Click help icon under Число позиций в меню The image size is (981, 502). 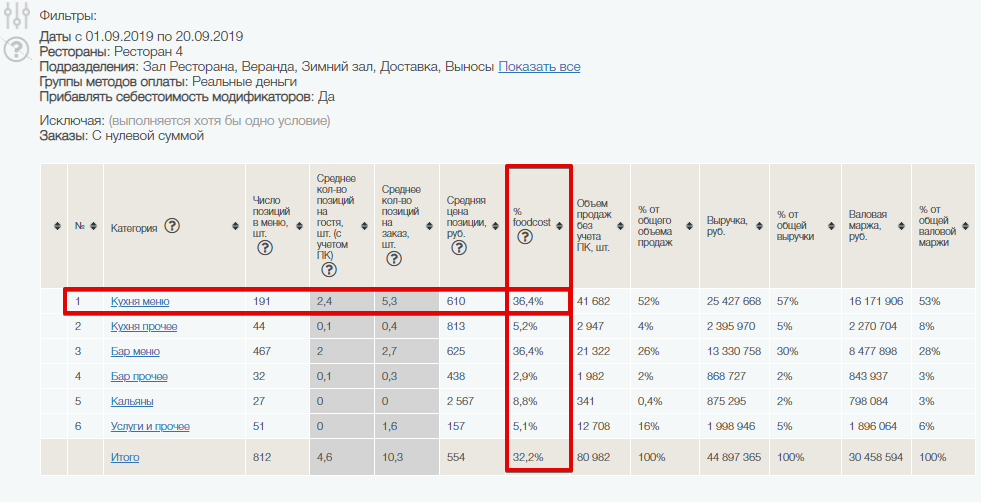(x=265, y=248)
